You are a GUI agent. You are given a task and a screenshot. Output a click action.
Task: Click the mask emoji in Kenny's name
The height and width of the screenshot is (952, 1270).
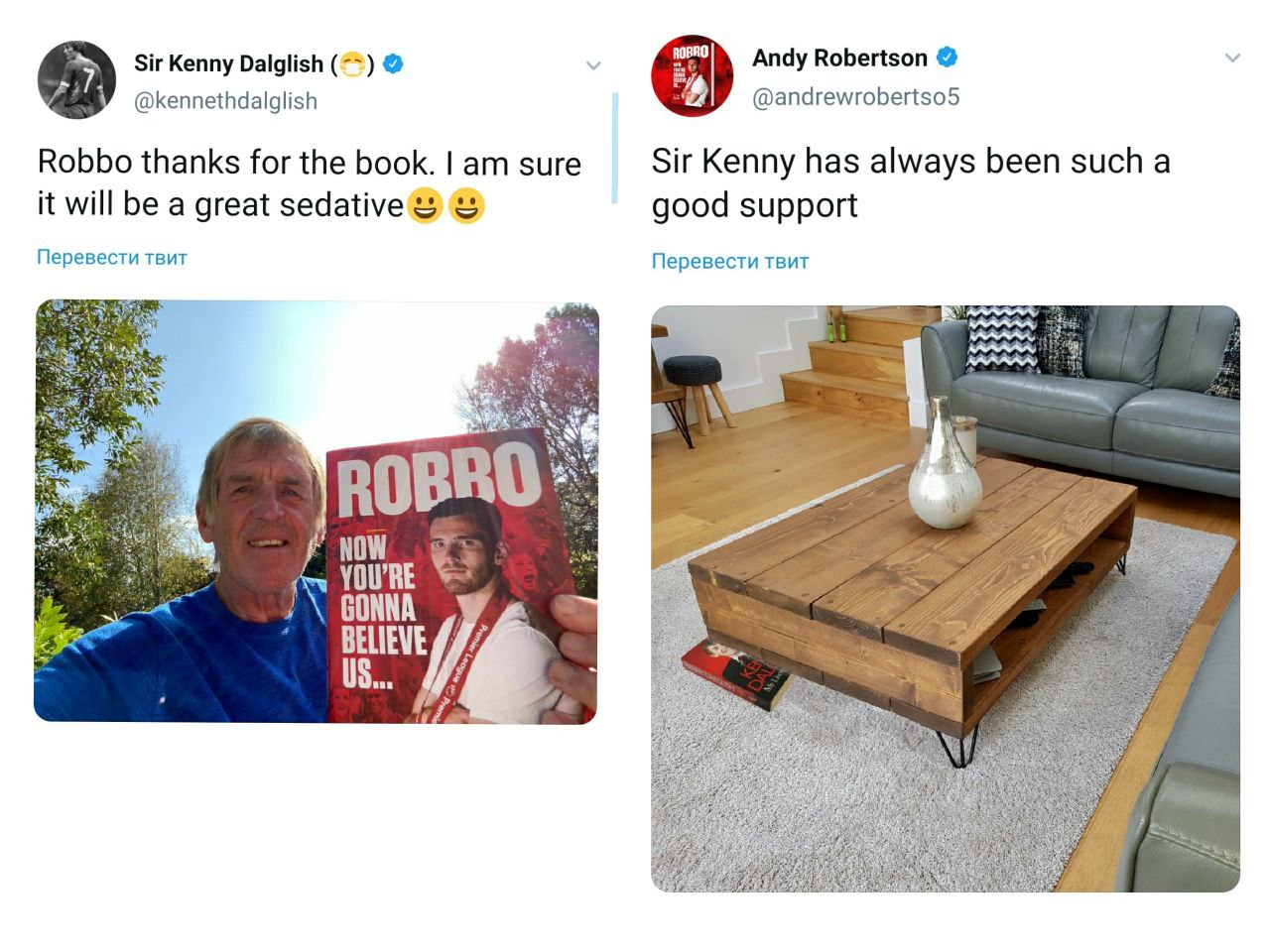(x=352, y=64)
